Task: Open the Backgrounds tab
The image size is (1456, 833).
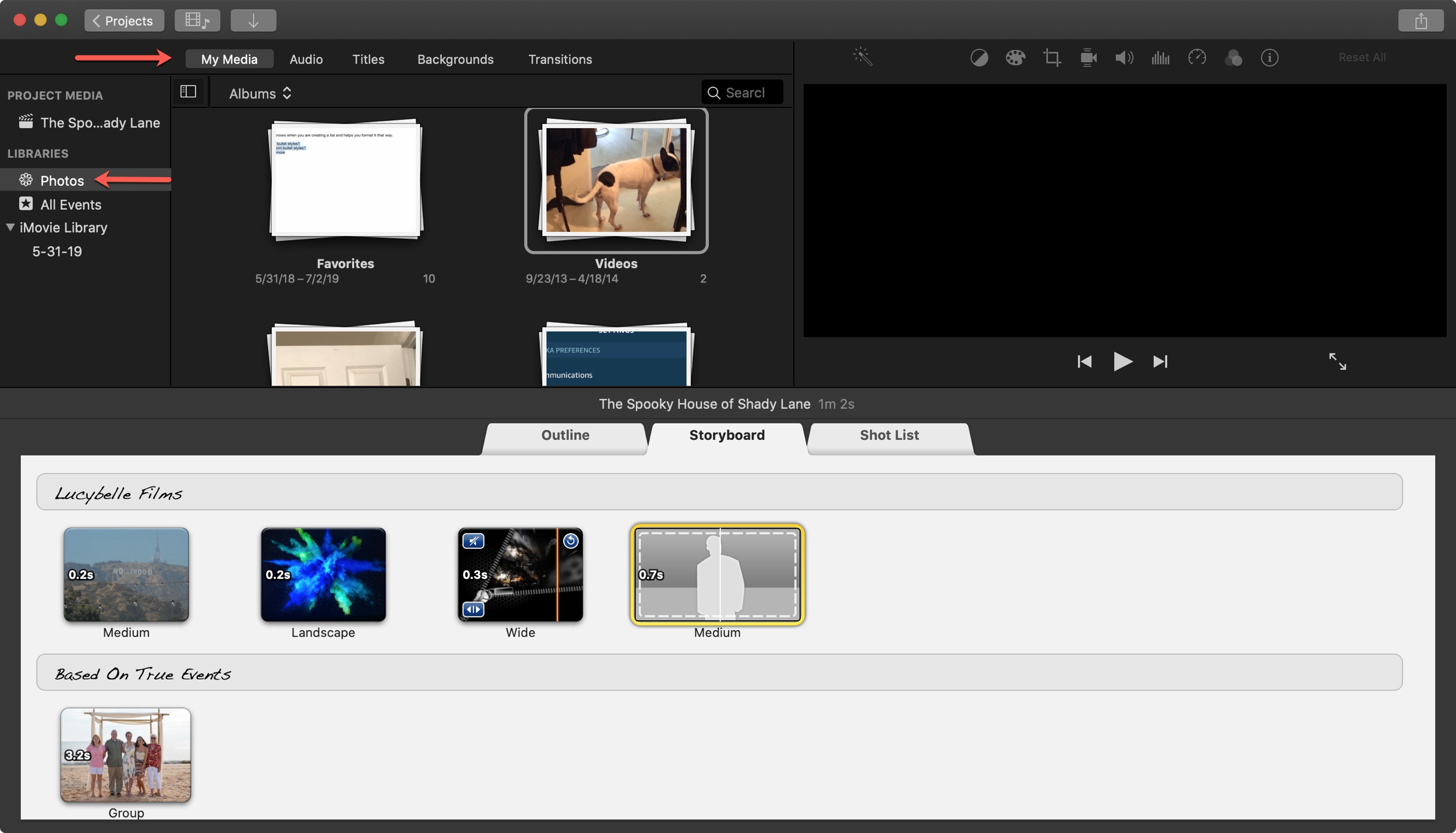Action: pos(455,59)
